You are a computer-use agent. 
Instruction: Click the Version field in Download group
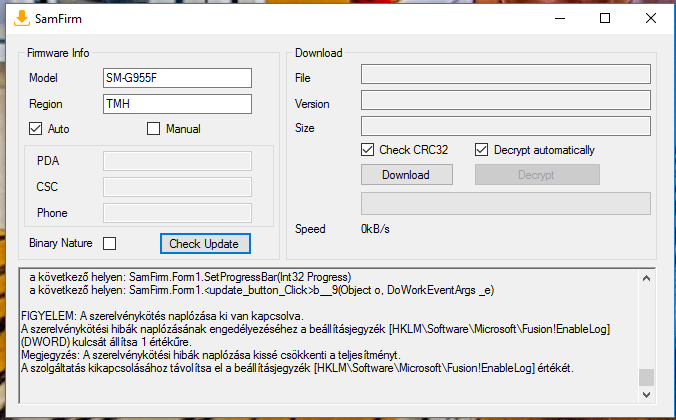point(506,100)
